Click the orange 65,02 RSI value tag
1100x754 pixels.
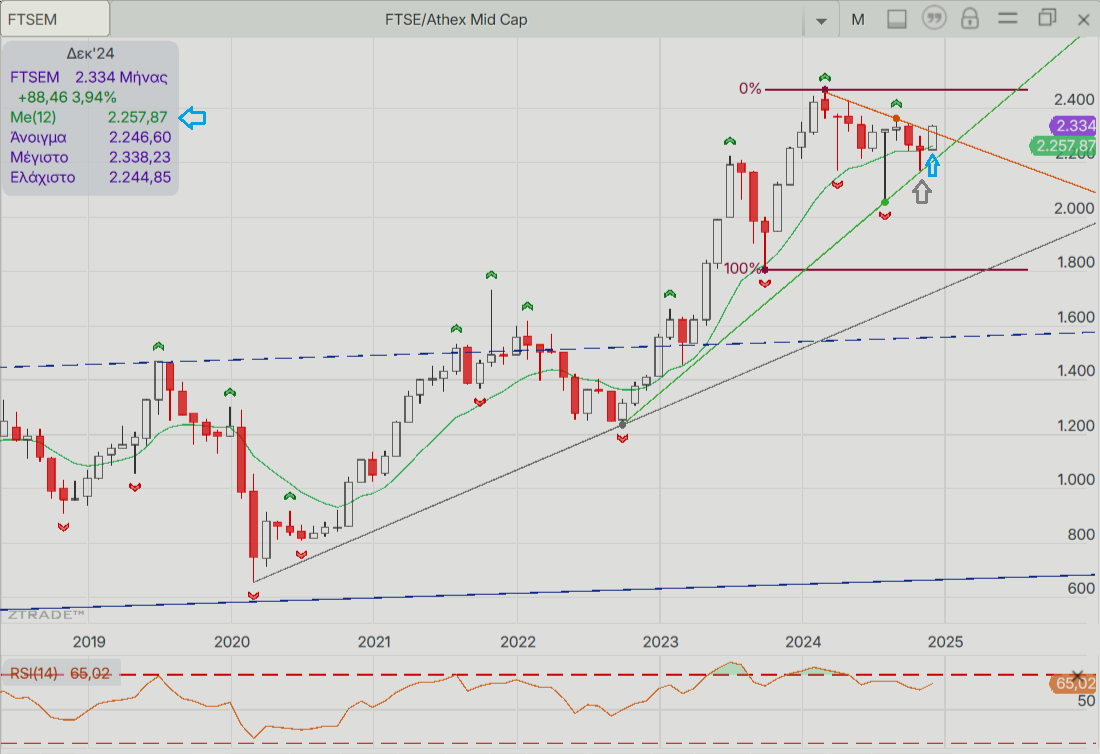click(x=1074, y=683)
